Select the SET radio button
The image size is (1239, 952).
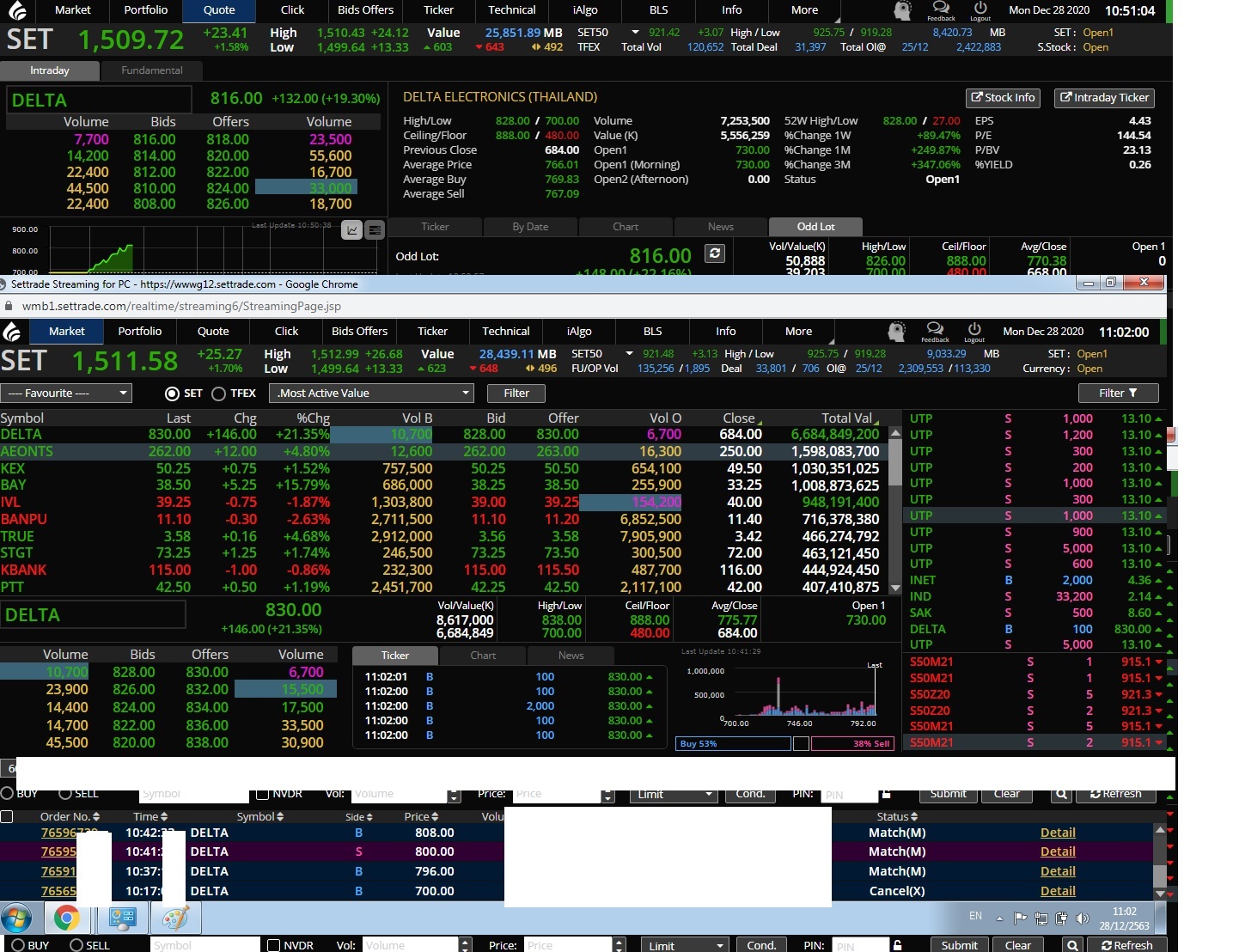pyautogui.click(x=172, y=394)
